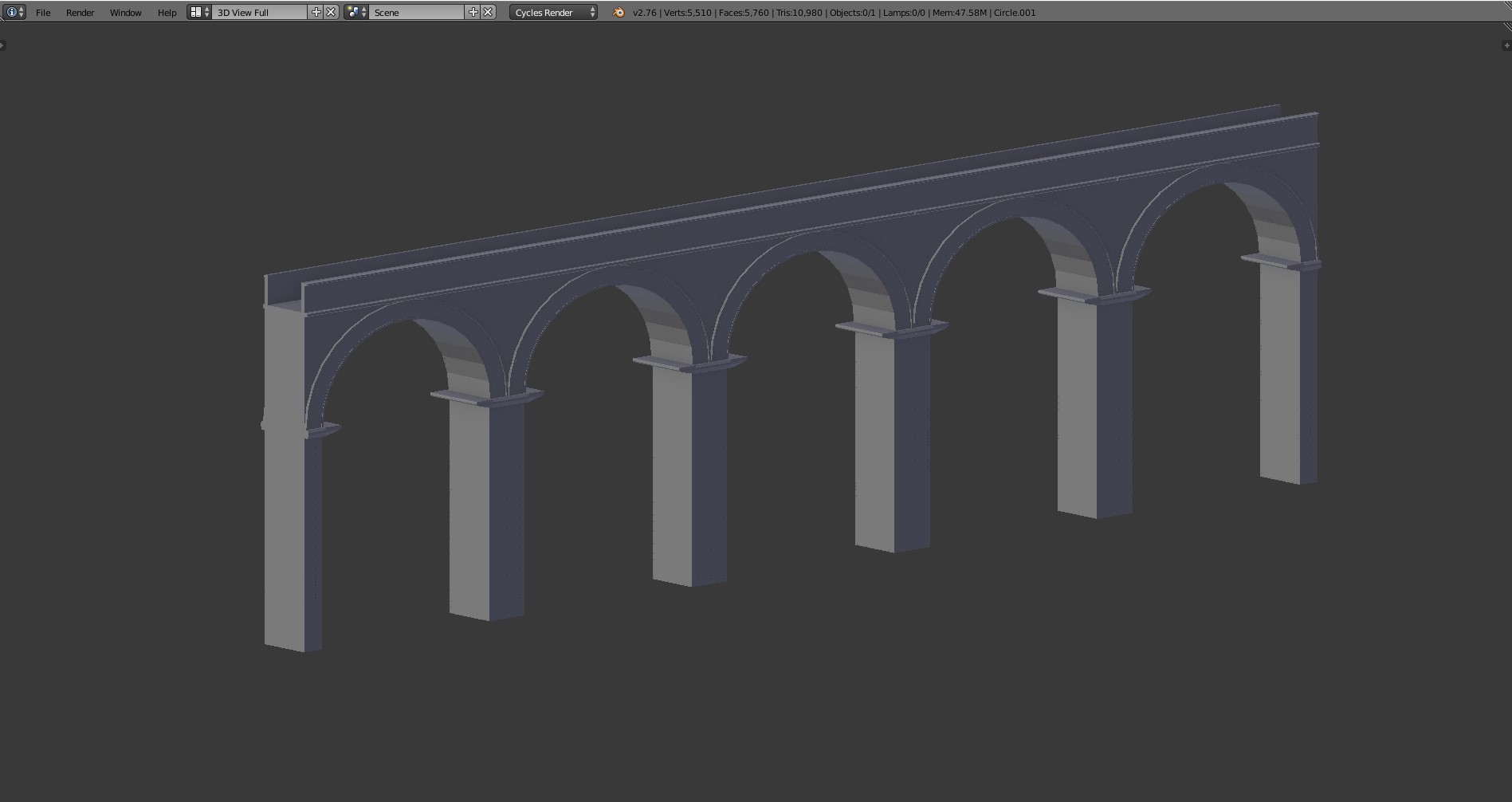Add a new screen layout with the plus icon

pos(316,12)
